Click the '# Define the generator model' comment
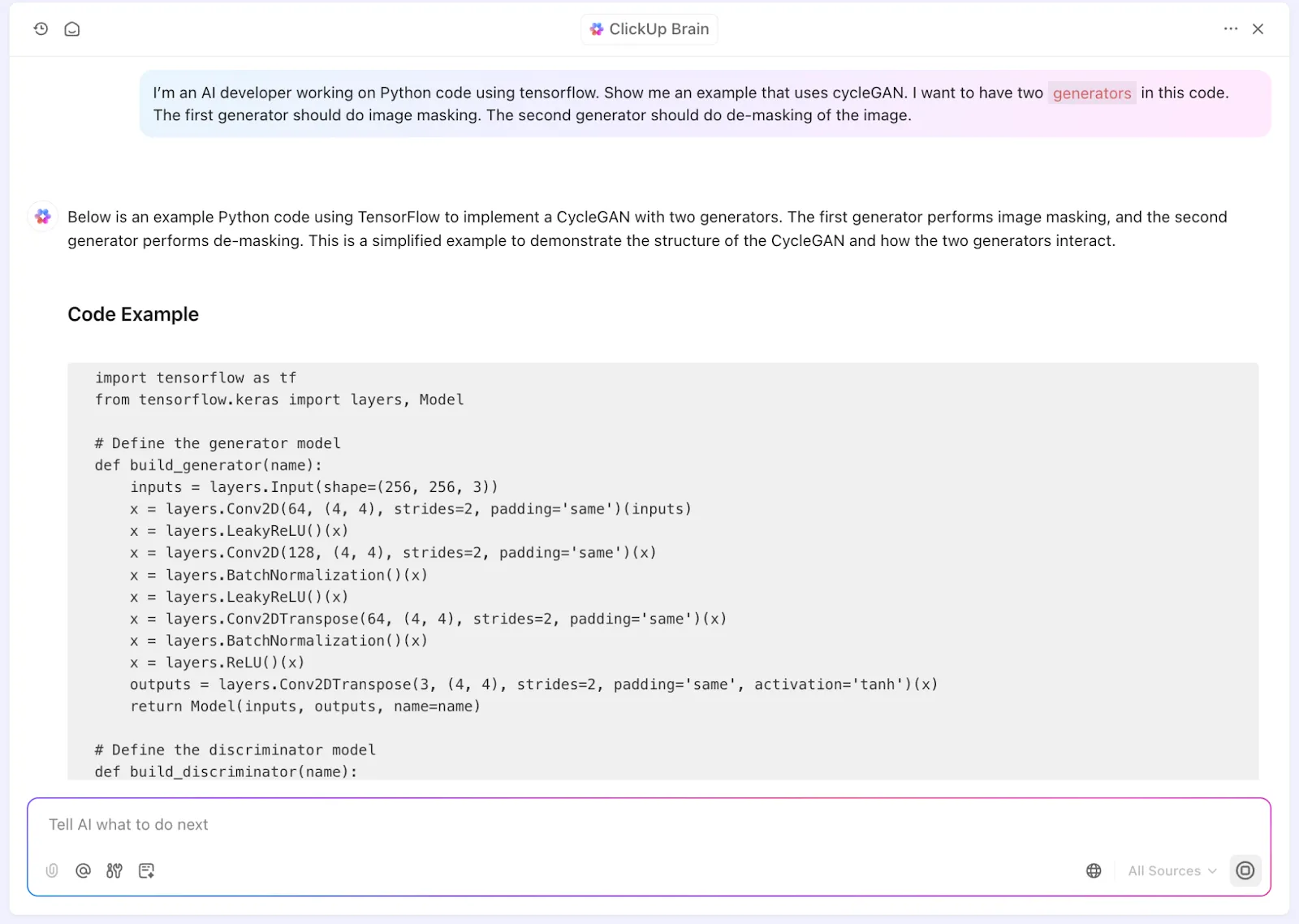Image resolution: width=1299 pixels, height=924 pixels. coord(218,443)
